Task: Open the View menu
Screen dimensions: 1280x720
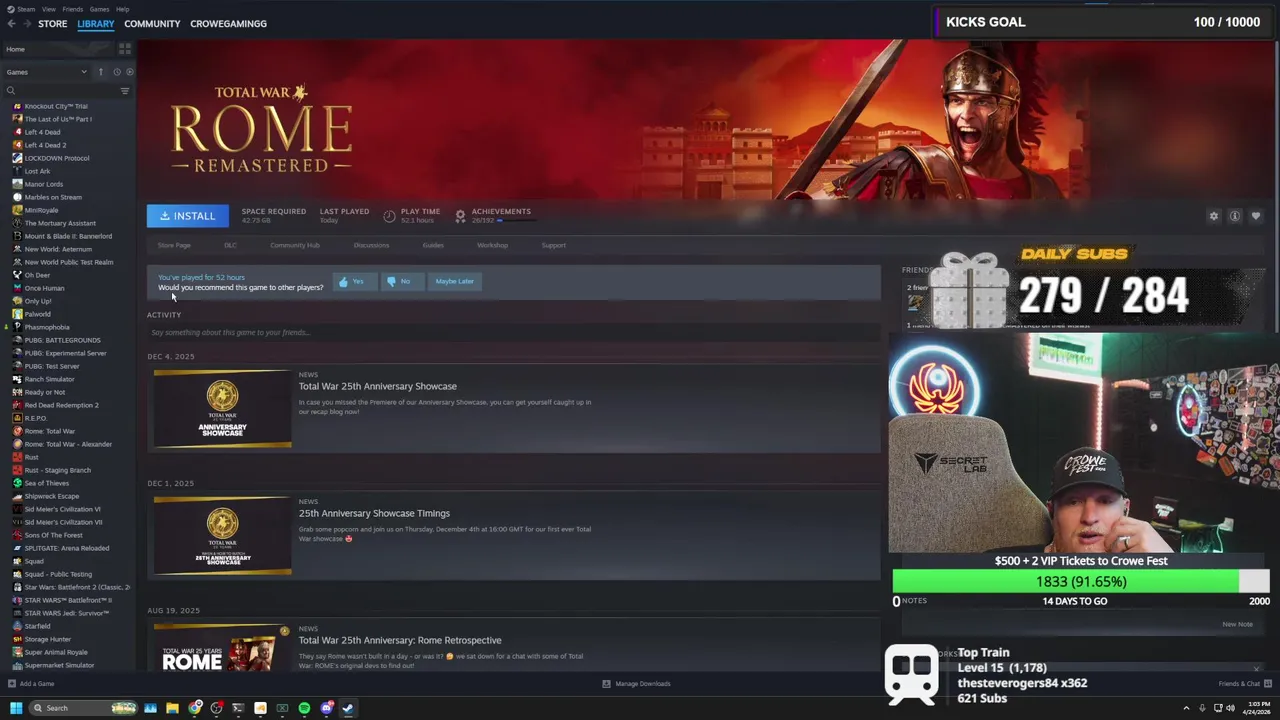Action: tap(48, 9)
